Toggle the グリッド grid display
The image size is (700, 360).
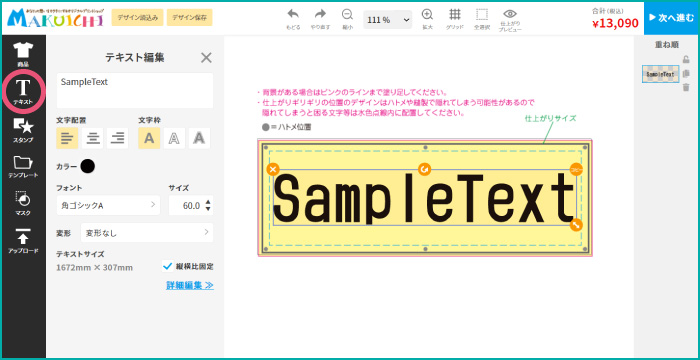click(454, 19)
